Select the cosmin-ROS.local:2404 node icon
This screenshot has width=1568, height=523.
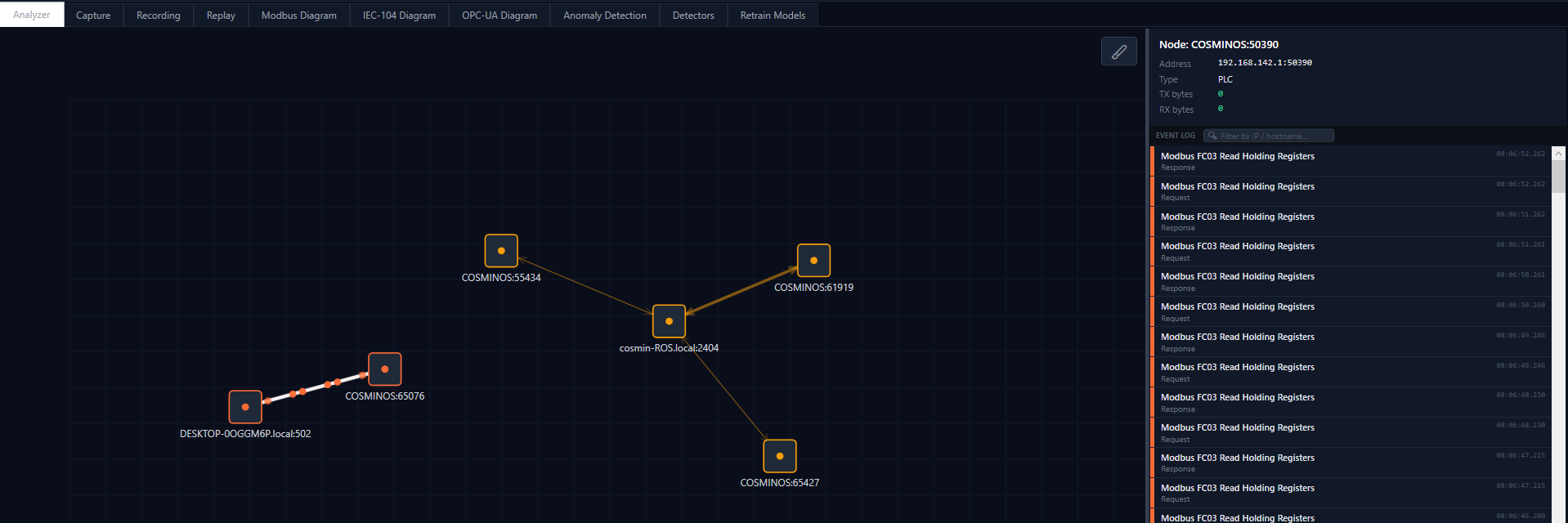point(669,321)
